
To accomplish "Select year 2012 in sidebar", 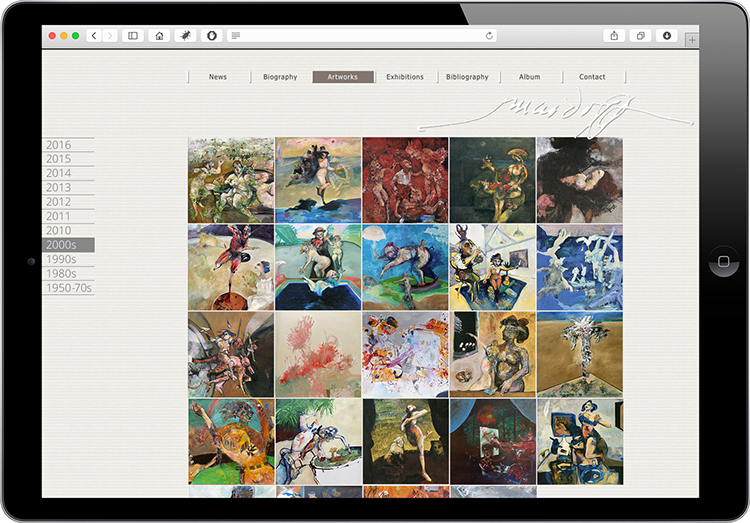I will click(x=68, y=202).
